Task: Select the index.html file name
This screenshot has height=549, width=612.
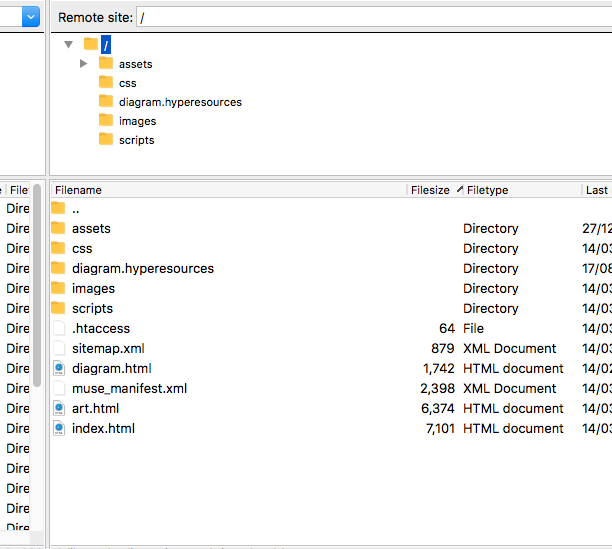Action: click(x=103, y=428)
